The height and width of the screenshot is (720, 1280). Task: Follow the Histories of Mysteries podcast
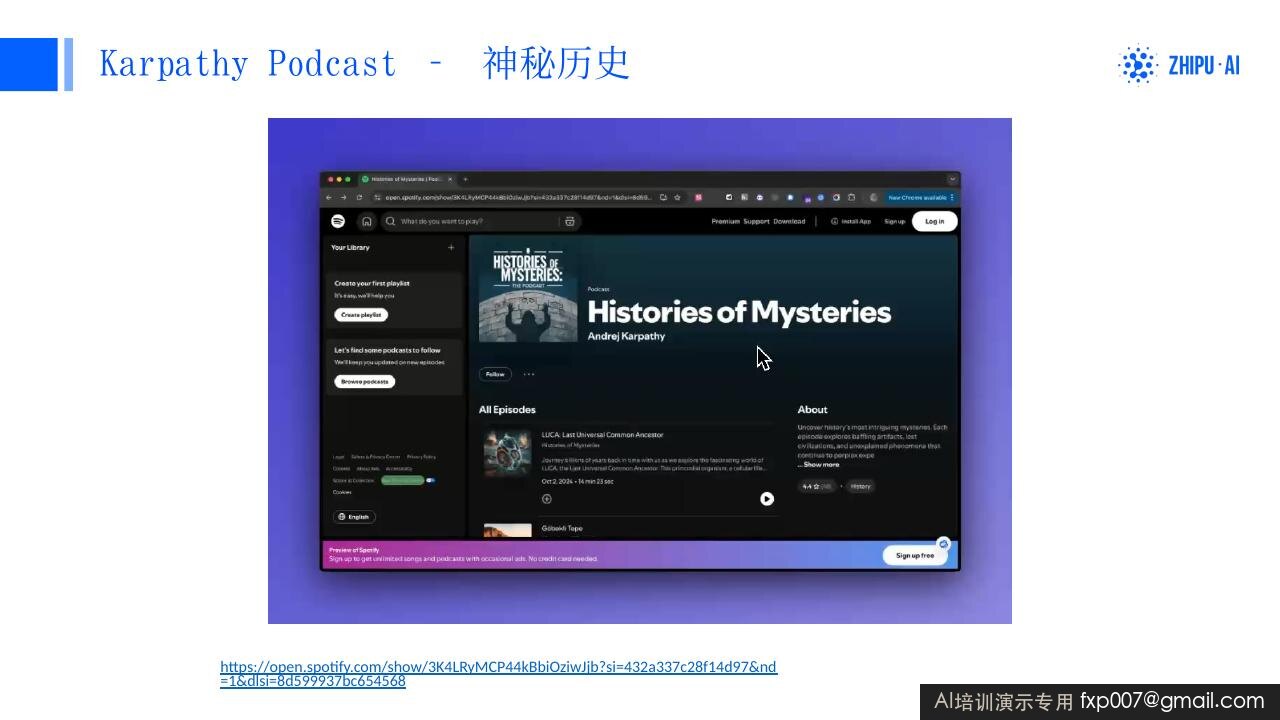pyautogui.click(x=495, y=374)
